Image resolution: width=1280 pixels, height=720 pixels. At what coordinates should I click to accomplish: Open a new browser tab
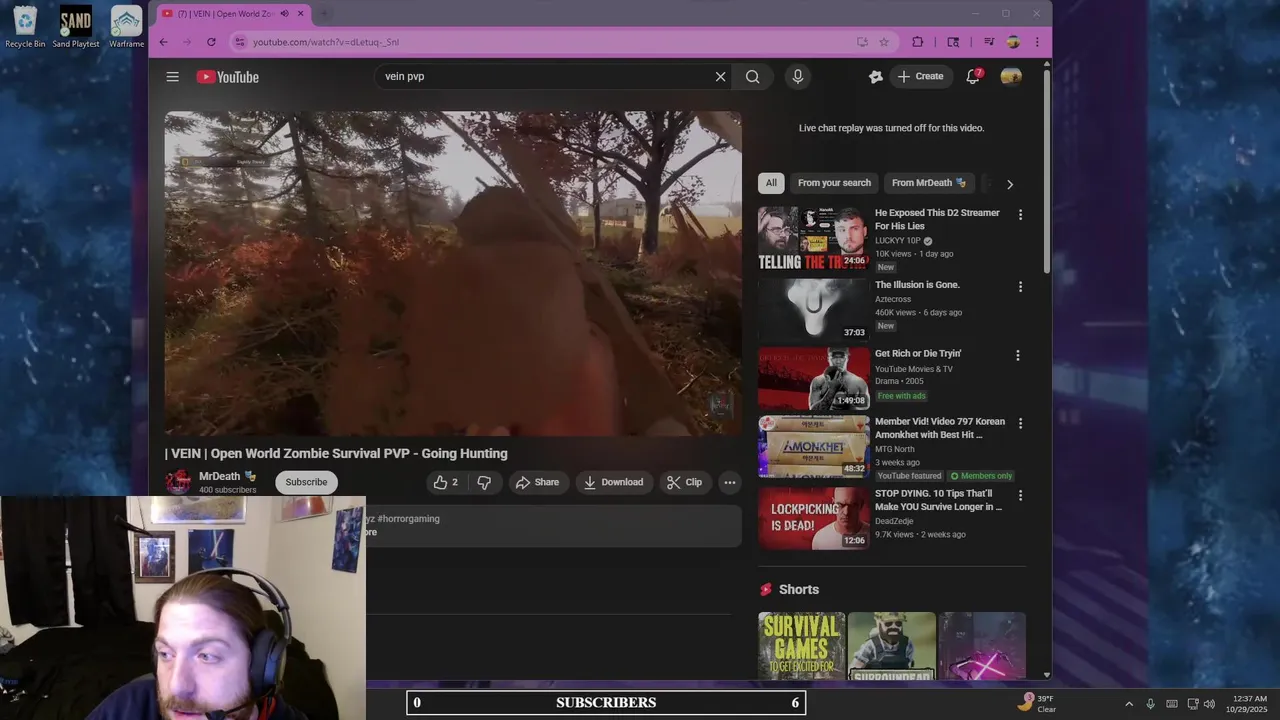[324, 14]
